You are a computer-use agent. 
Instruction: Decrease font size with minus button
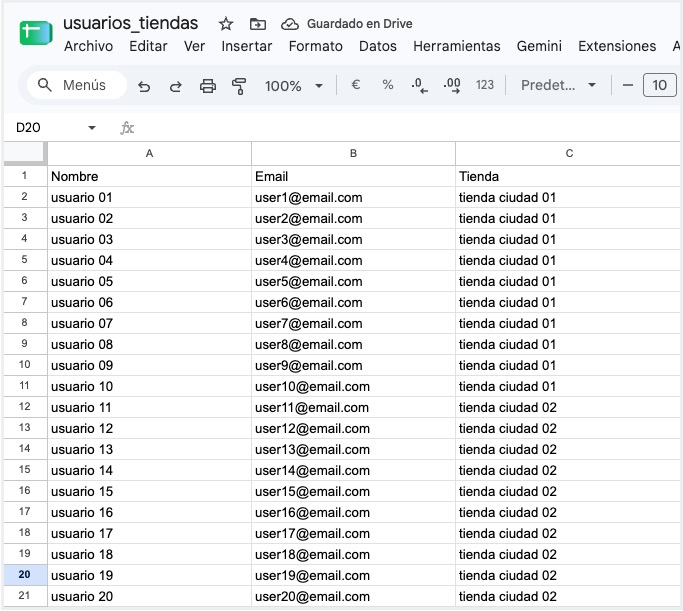628,85
